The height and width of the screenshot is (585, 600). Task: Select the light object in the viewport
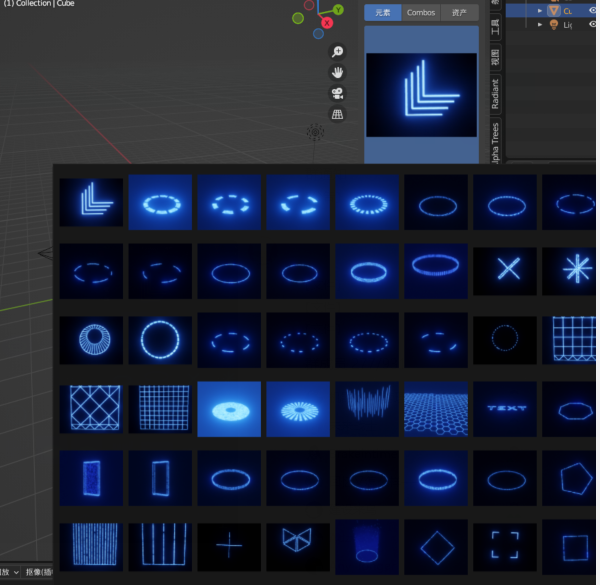[x=315, y=132]
